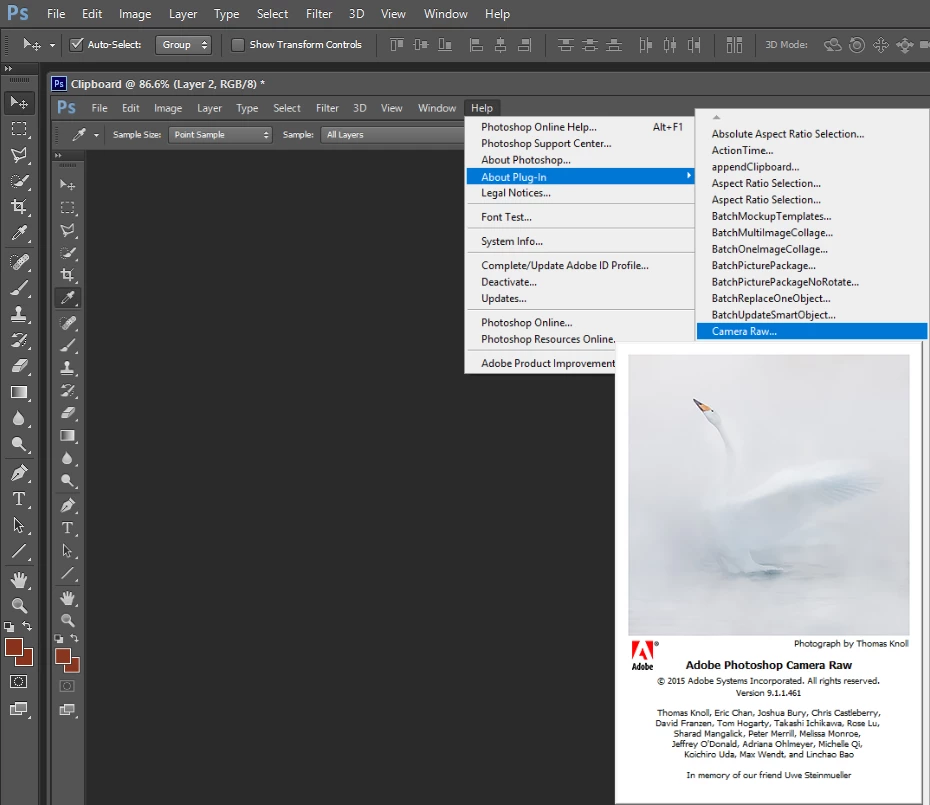The height and width of the screenshot is (805, 930).
Task: Click Updates in Help menu
Action: click(x=580, y=298)
